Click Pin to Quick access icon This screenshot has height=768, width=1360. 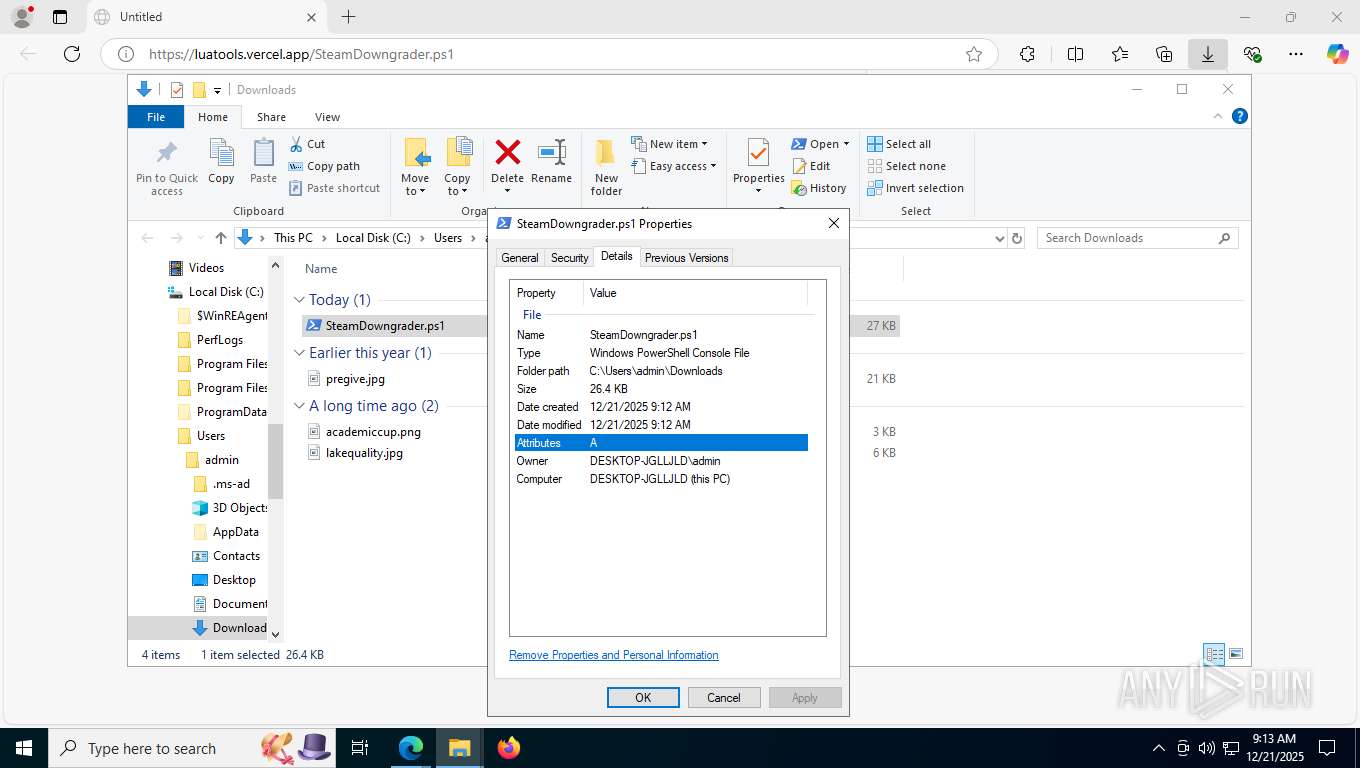click(x=167, y=153)
